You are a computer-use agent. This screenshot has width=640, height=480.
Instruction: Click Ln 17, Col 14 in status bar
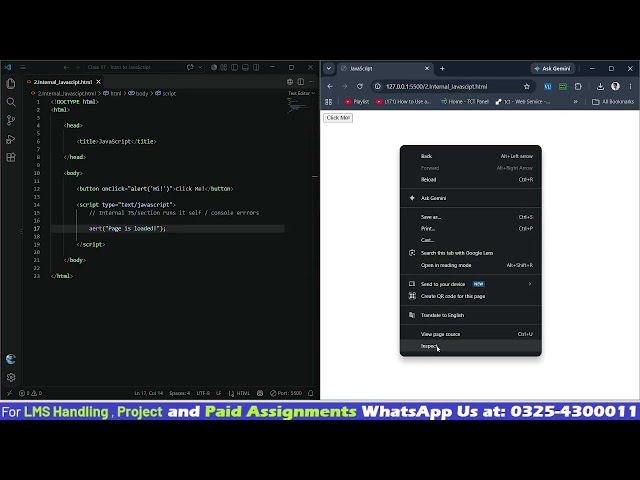point(149,393)
